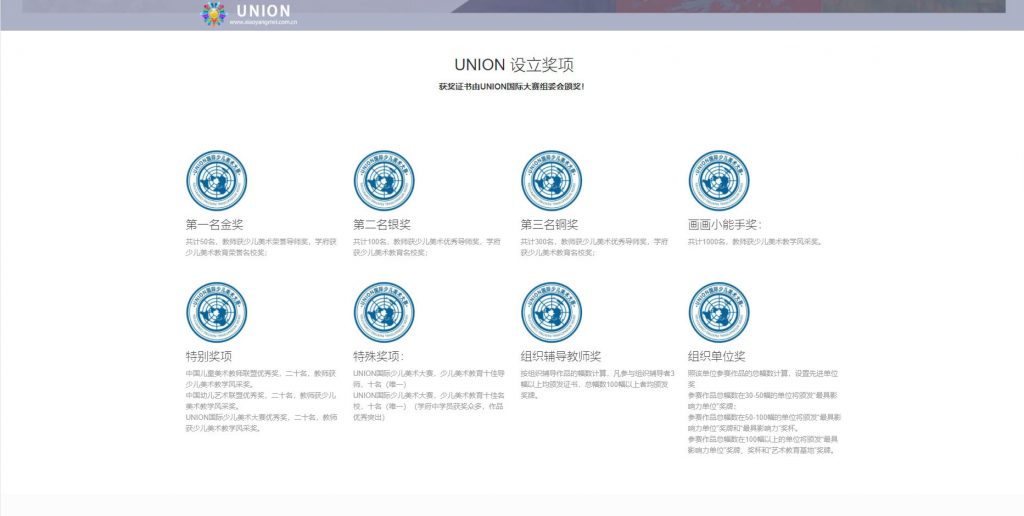Click the heading 组织单位奖
The image size is (1024, 516).
point(716,357)
